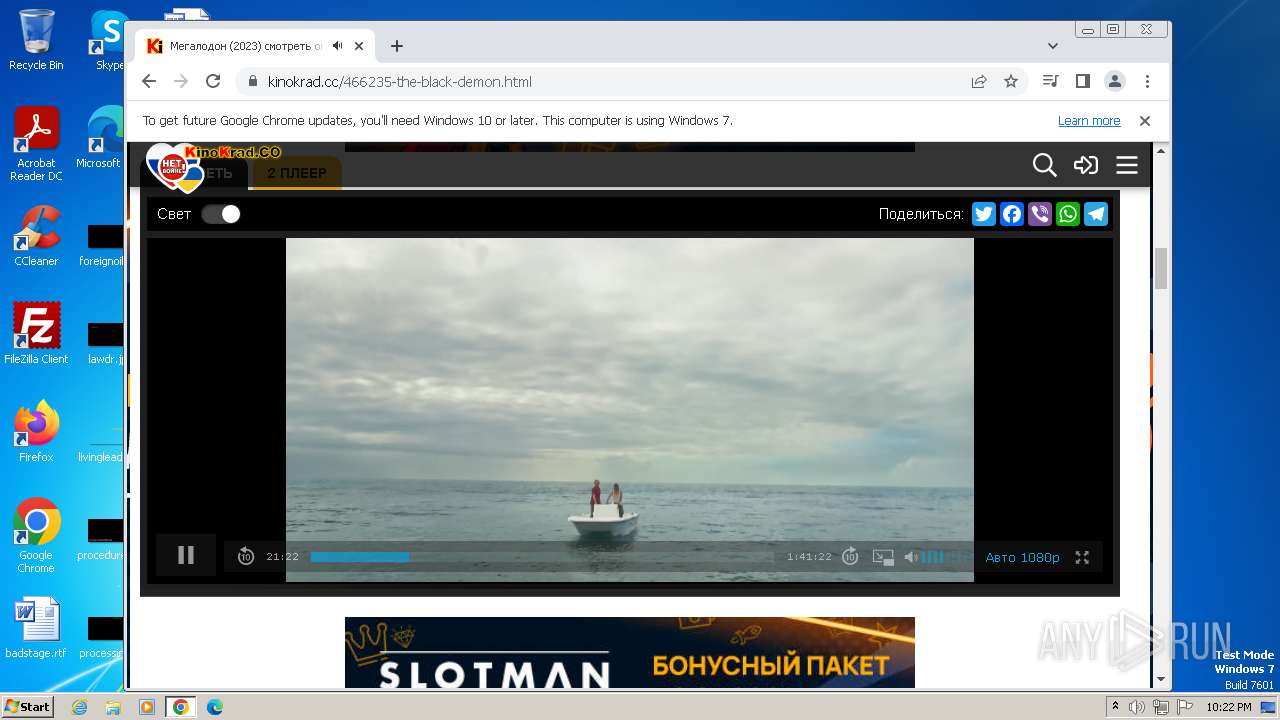Click the KinoKrad.CO logo

click(x=213, y=166)
